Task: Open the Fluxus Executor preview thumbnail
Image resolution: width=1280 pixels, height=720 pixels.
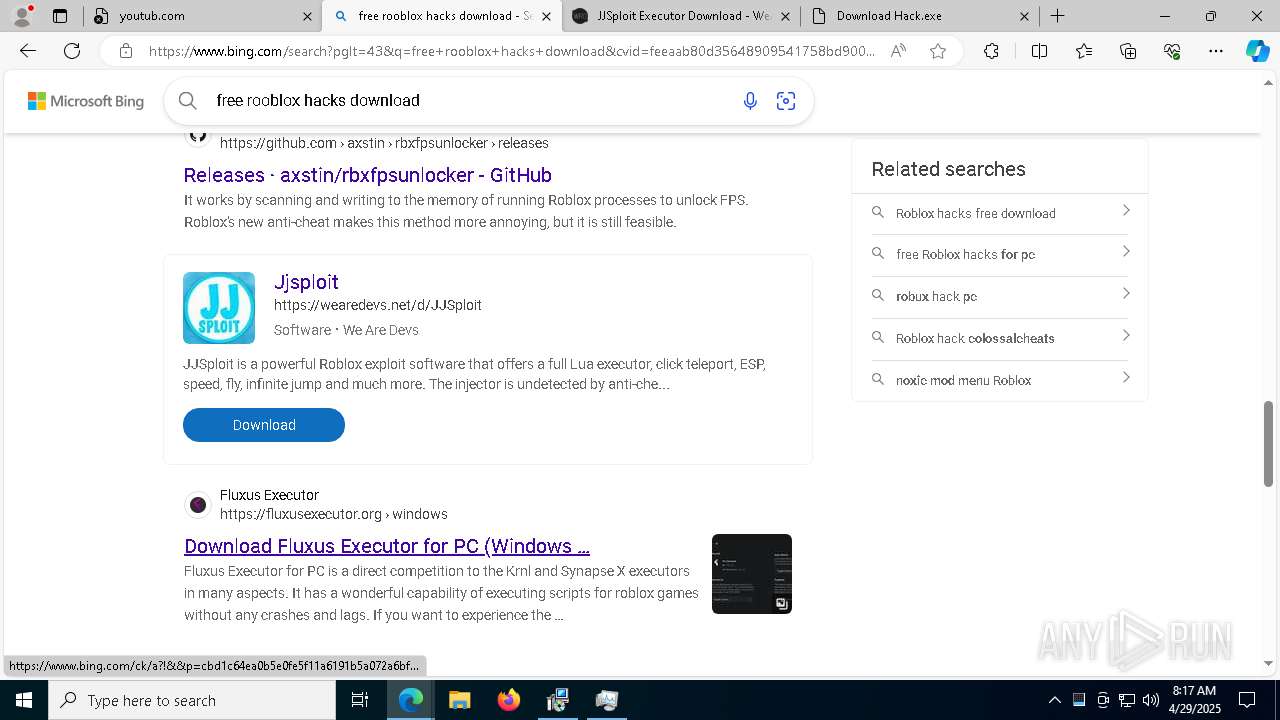Action: tap(752, 574)
